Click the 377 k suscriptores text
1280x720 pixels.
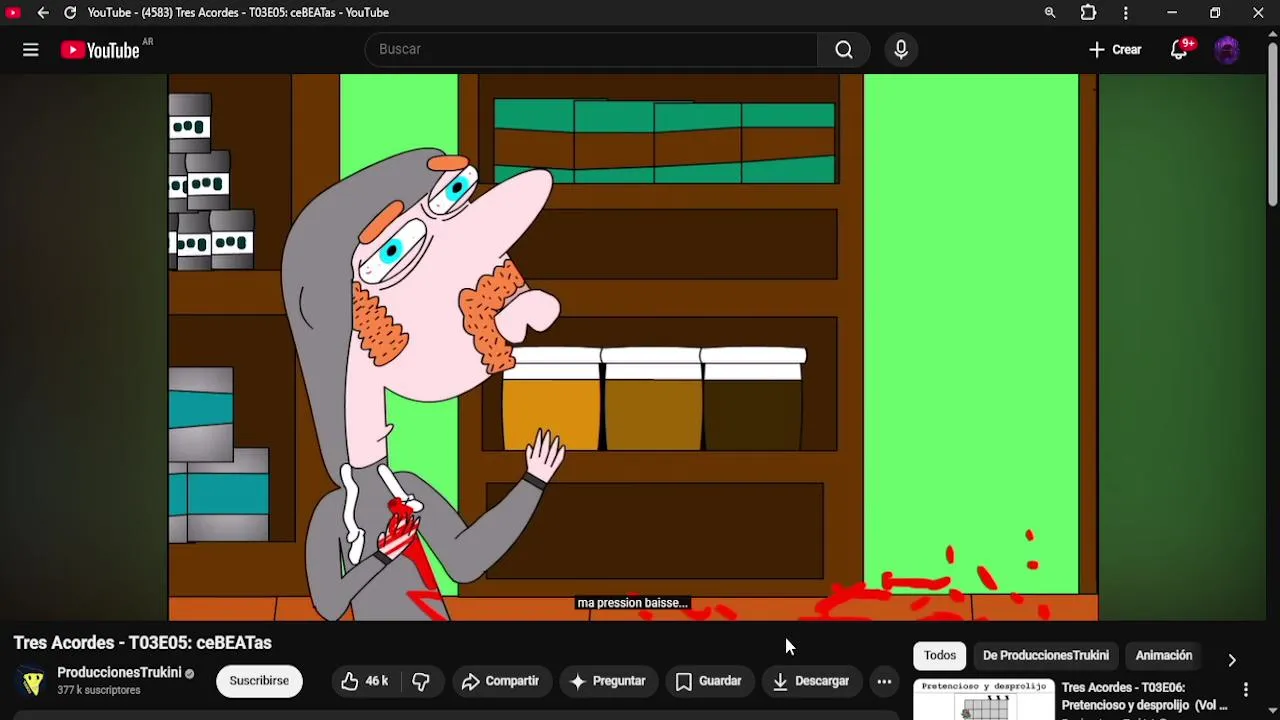point(99,691)
